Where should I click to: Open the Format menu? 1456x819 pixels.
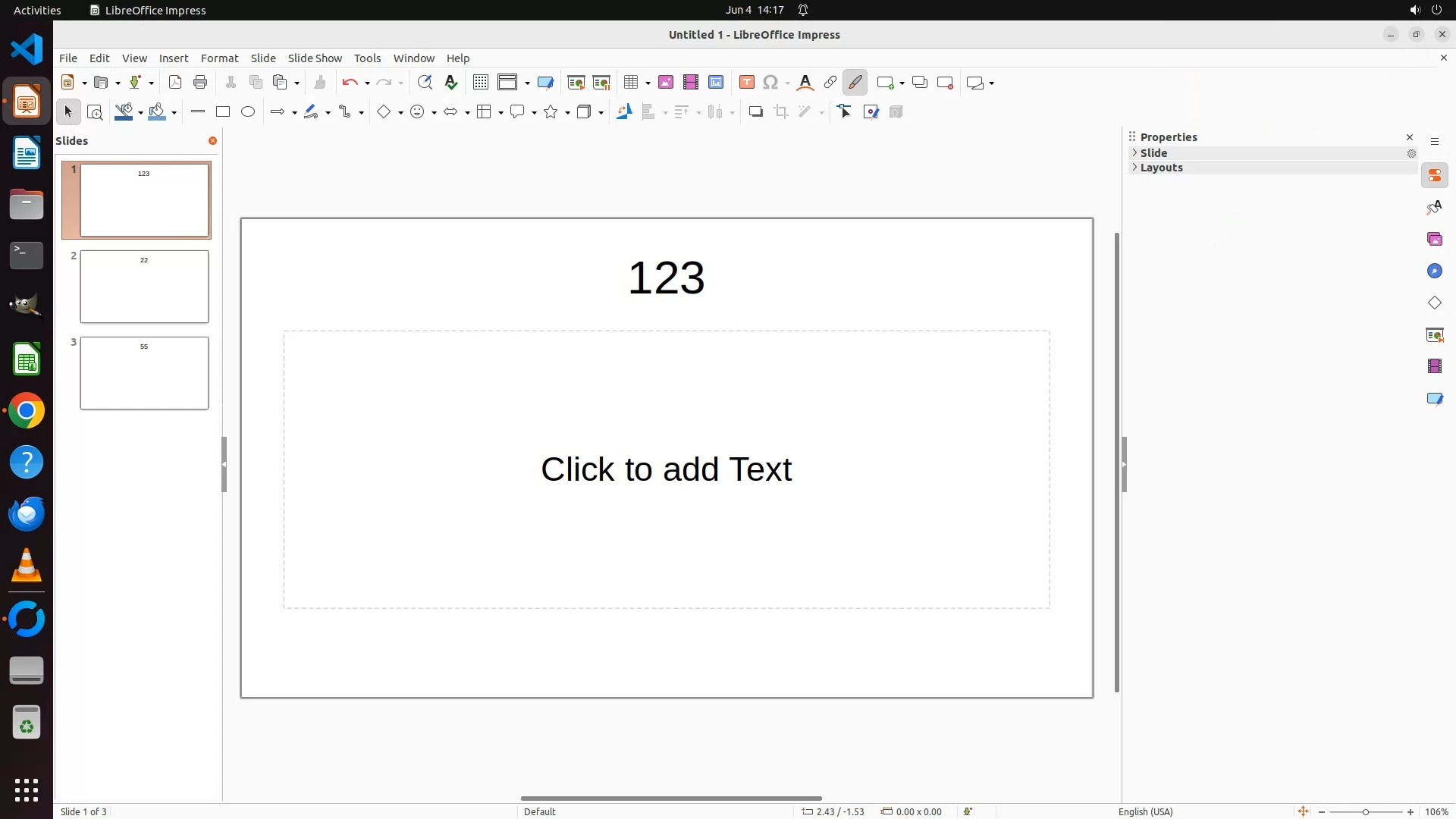pyautogui.click(x=219, y=58)
